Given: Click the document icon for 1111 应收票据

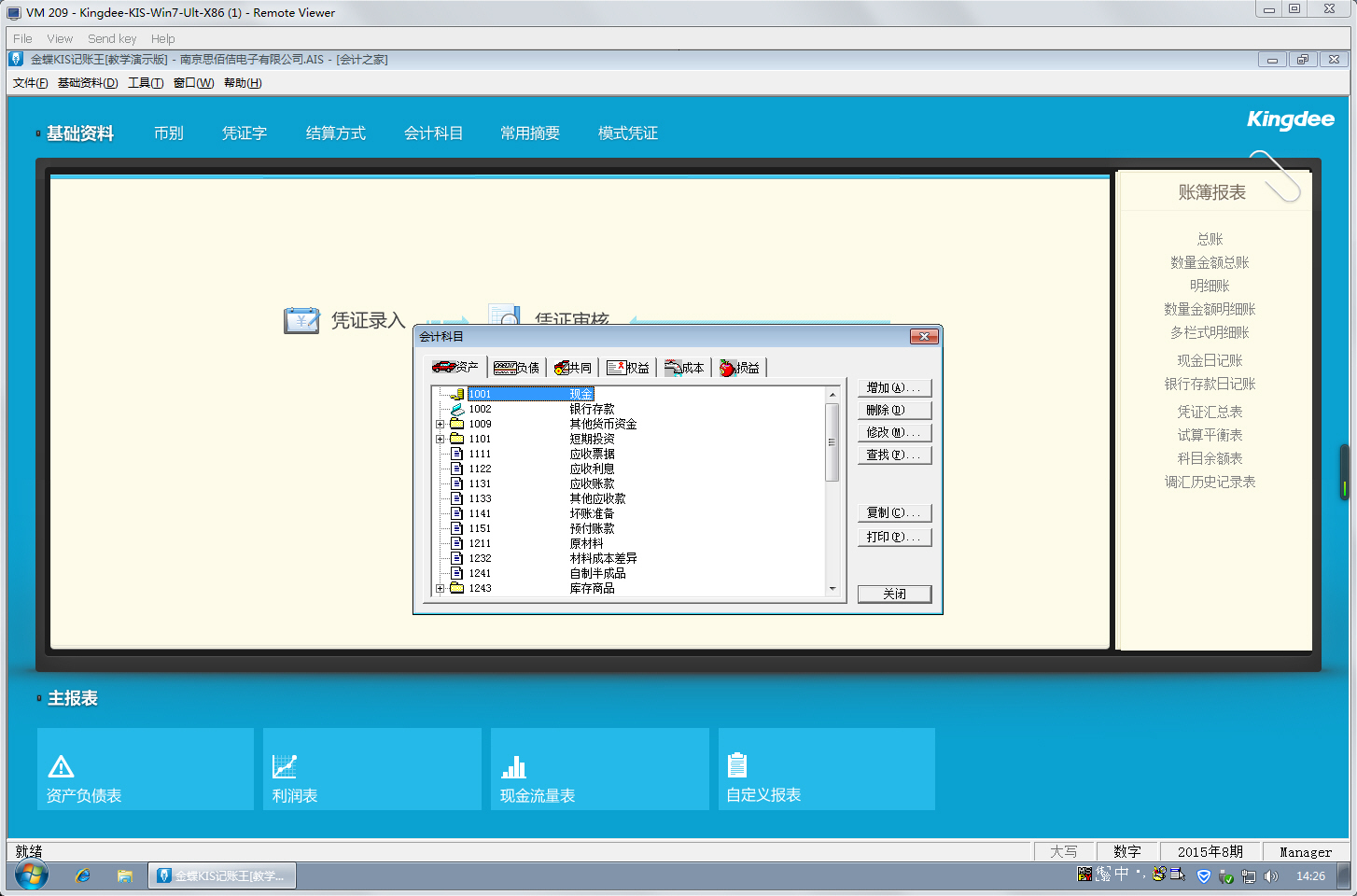Looking at the screenshot, I should (x=457, y=454).
